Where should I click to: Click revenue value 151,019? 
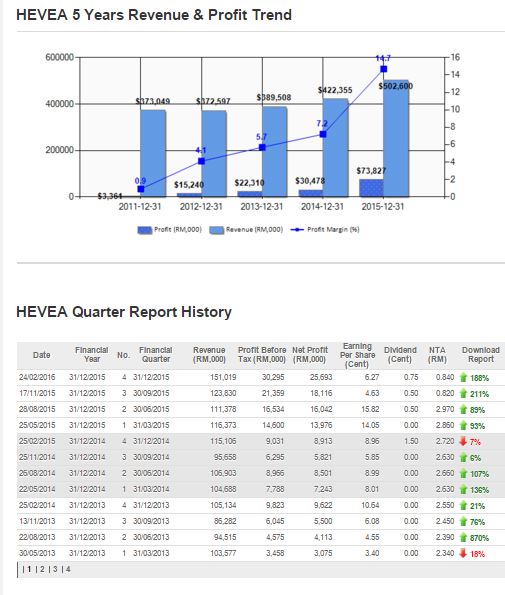(x=223, y=378)
